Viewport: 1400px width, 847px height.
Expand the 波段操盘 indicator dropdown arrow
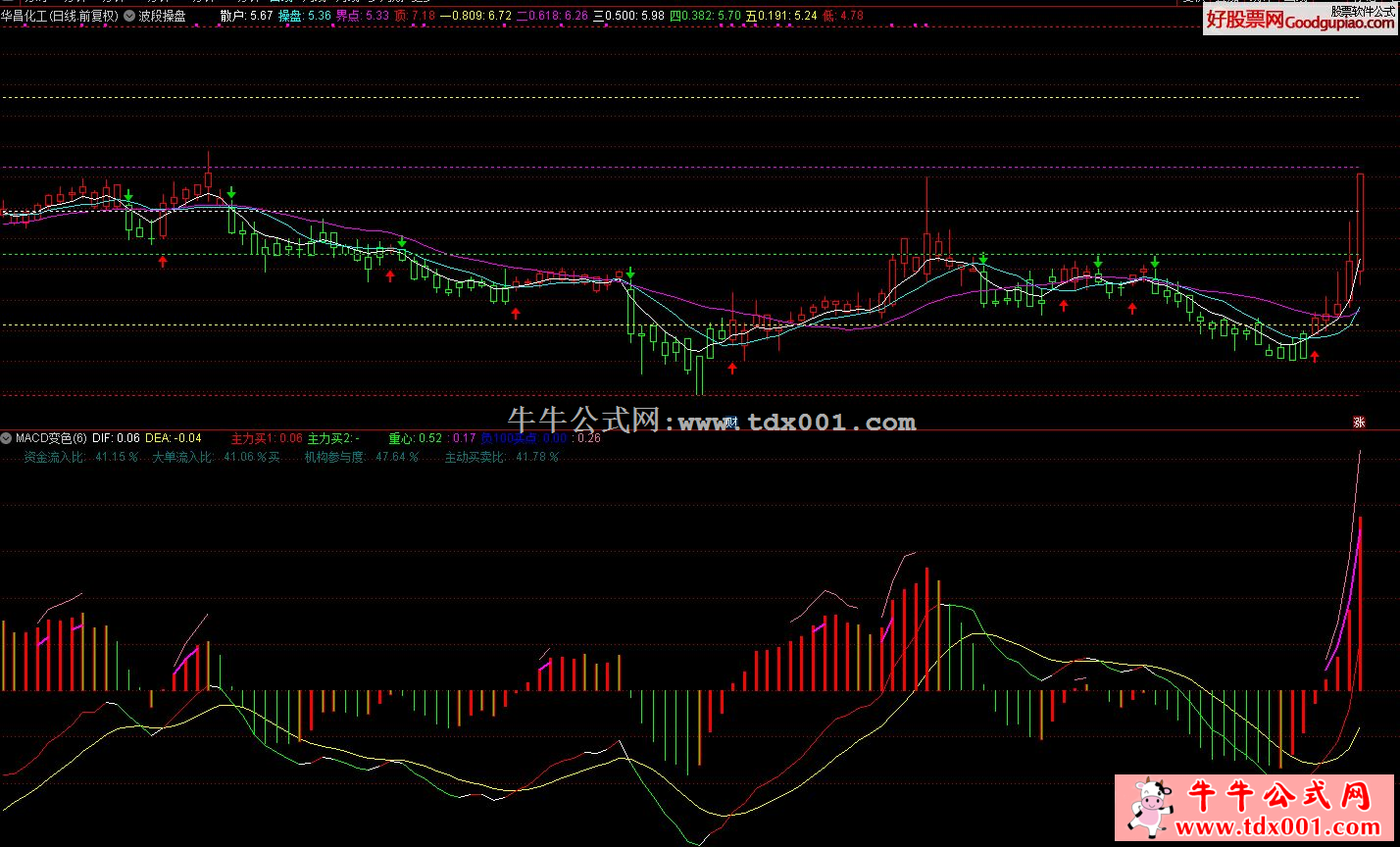(x=129, y=16)
